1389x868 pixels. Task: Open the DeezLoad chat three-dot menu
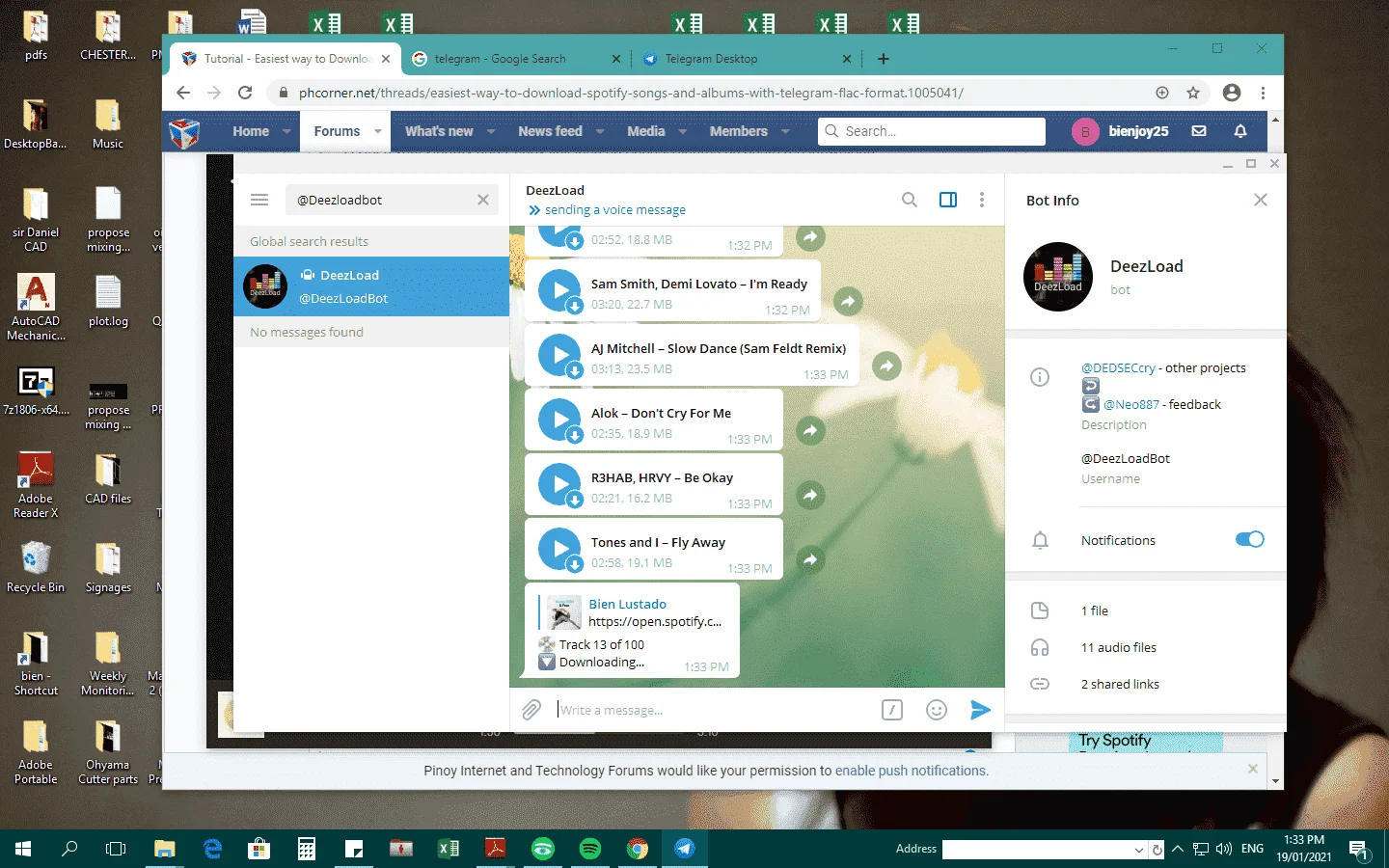click(x=982, y=200)
